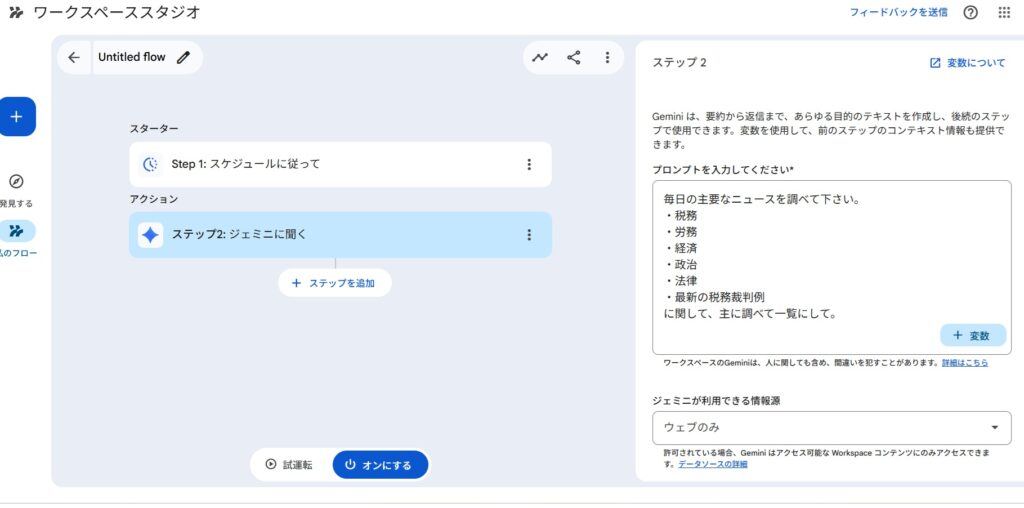The width and height of the screenshot is (1024, 508).
Task: Click the back arrow next to Untitled flow
Action: tap(74, 58)
